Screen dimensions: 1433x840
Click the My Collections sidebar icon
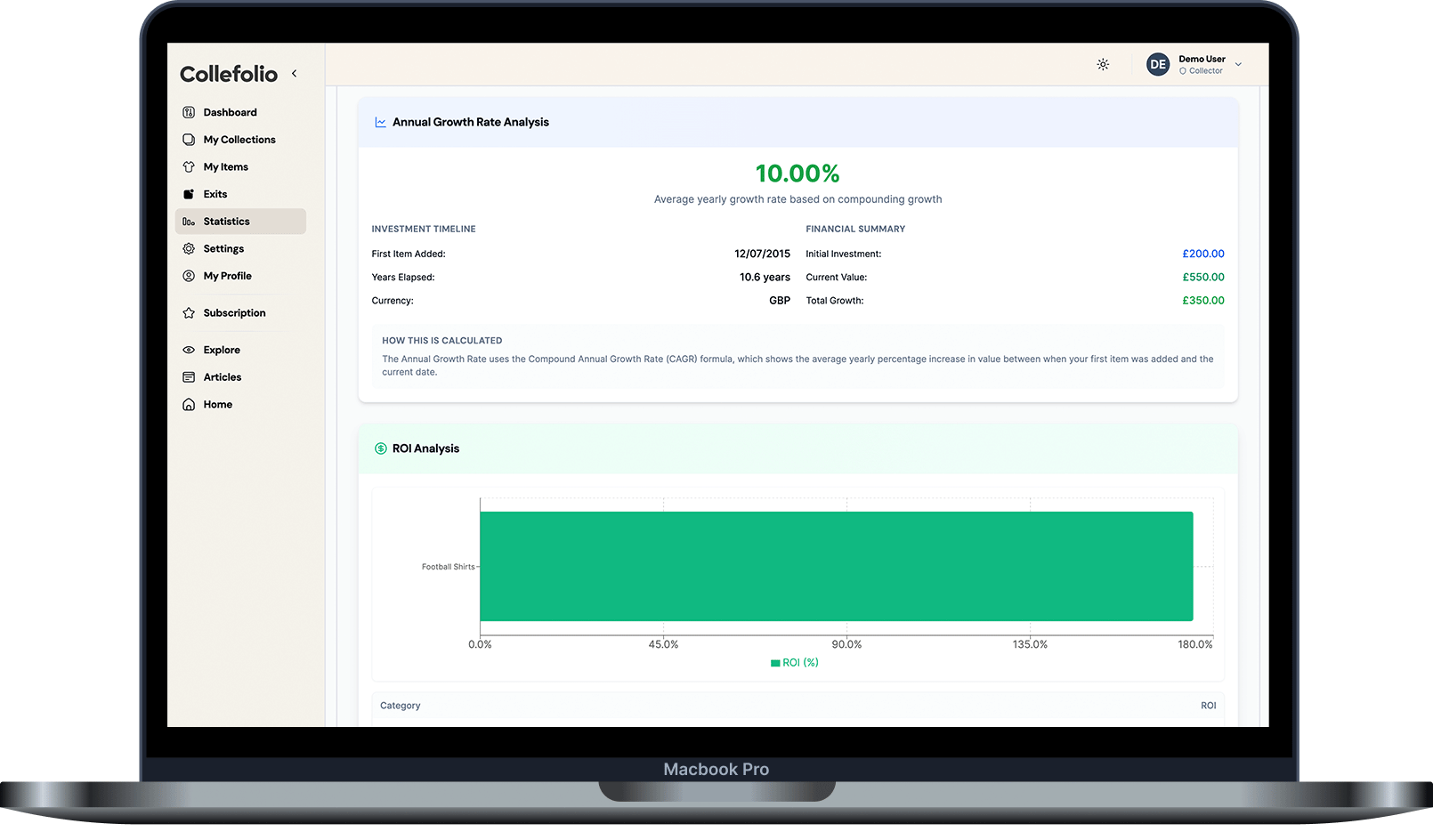coord(189,140)
